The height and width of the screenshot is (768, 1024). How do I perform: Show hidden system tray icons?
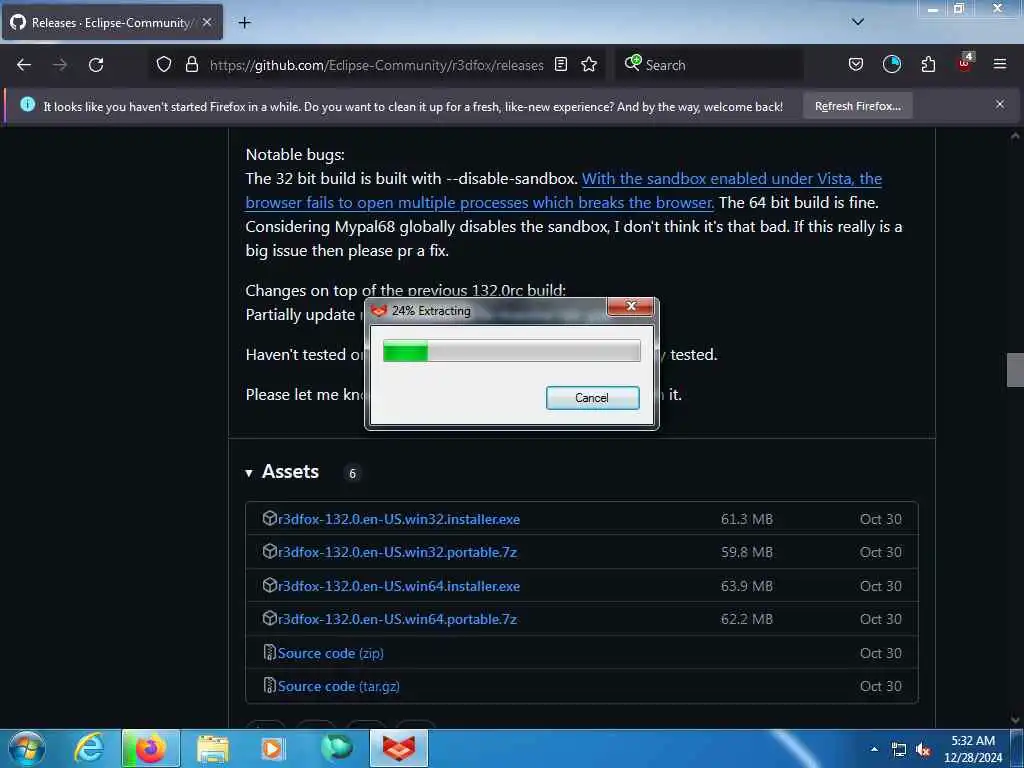click(x=874, y=749)
